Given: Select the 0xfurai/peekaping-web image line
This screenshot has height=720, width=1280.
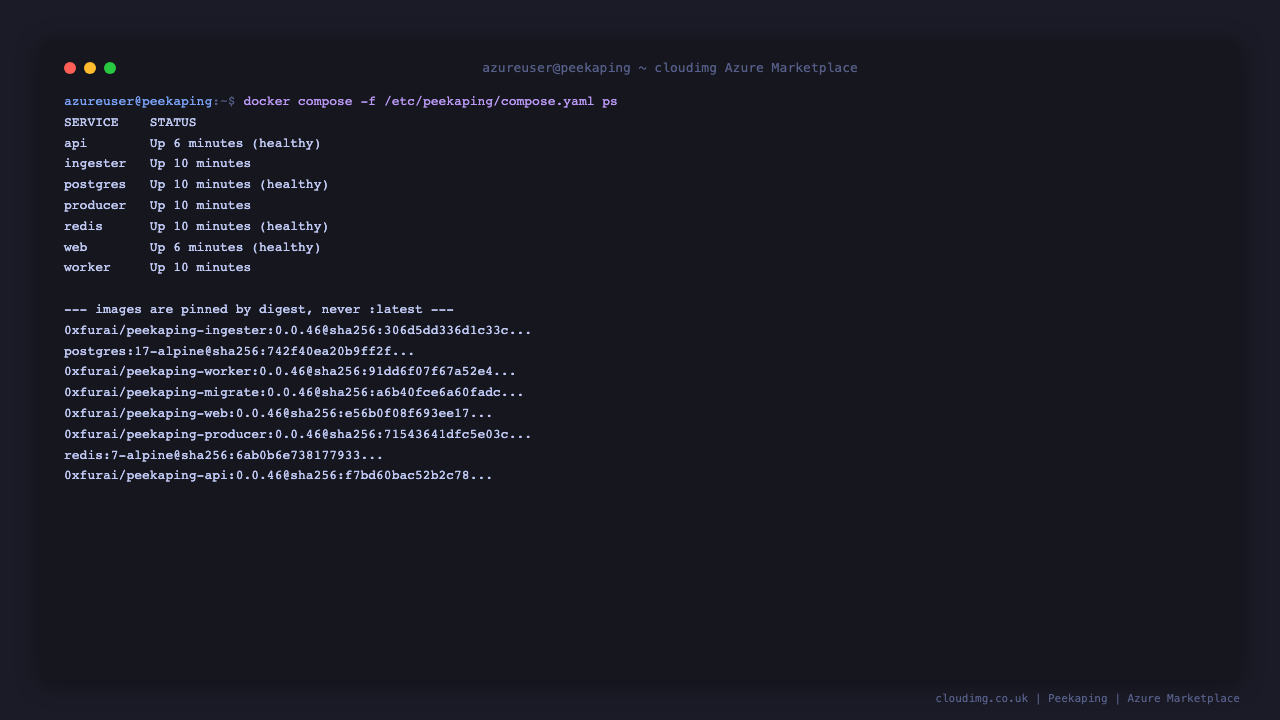Looking at the screenshot, I should pyautogui.click(x=278, y=413).
